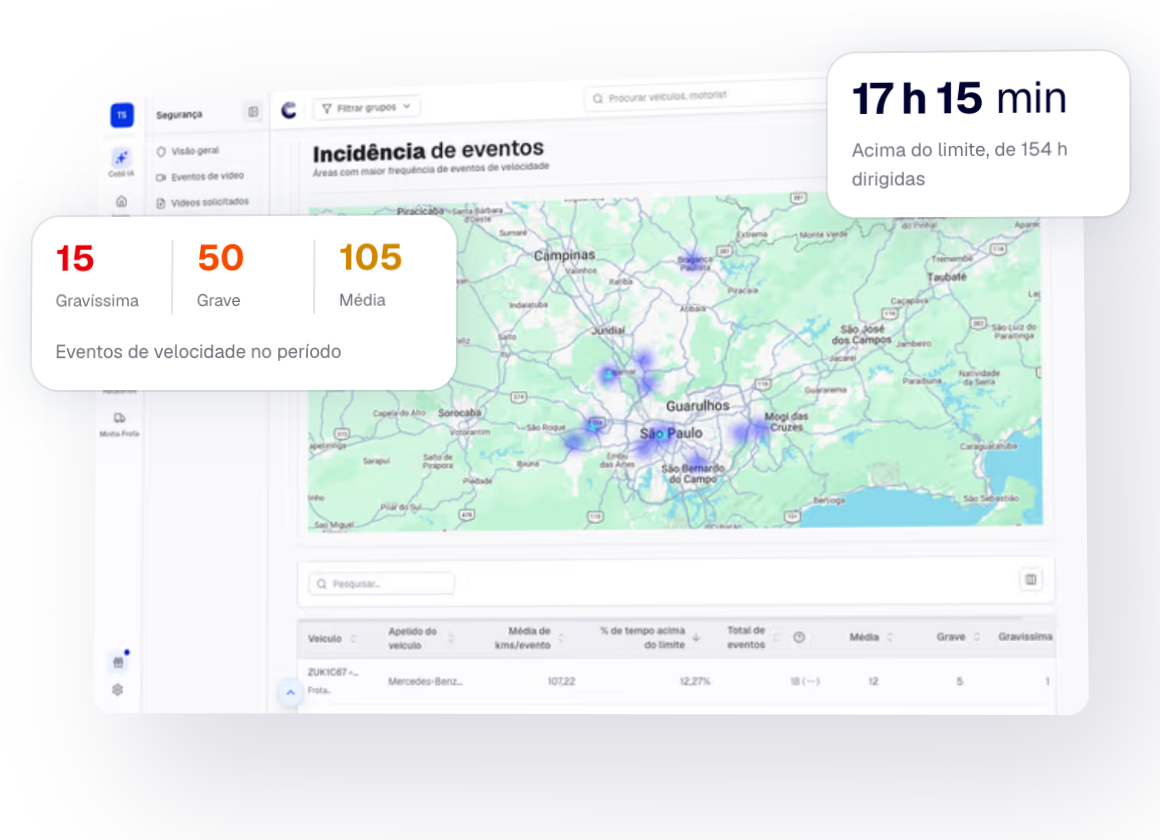
Task: Click Segurança panel title
Action: (179, 115)
